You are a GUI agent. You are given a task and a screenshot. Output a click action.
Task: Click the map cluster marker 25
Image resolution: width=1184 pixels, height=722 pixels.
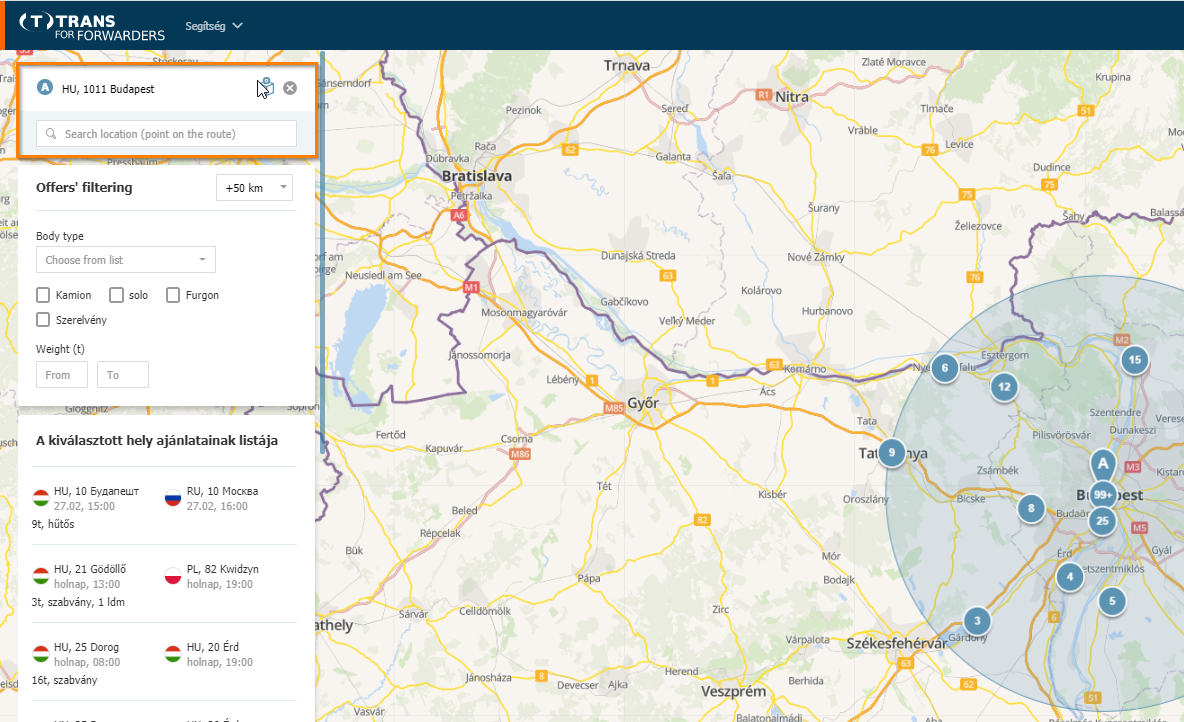1102,520
